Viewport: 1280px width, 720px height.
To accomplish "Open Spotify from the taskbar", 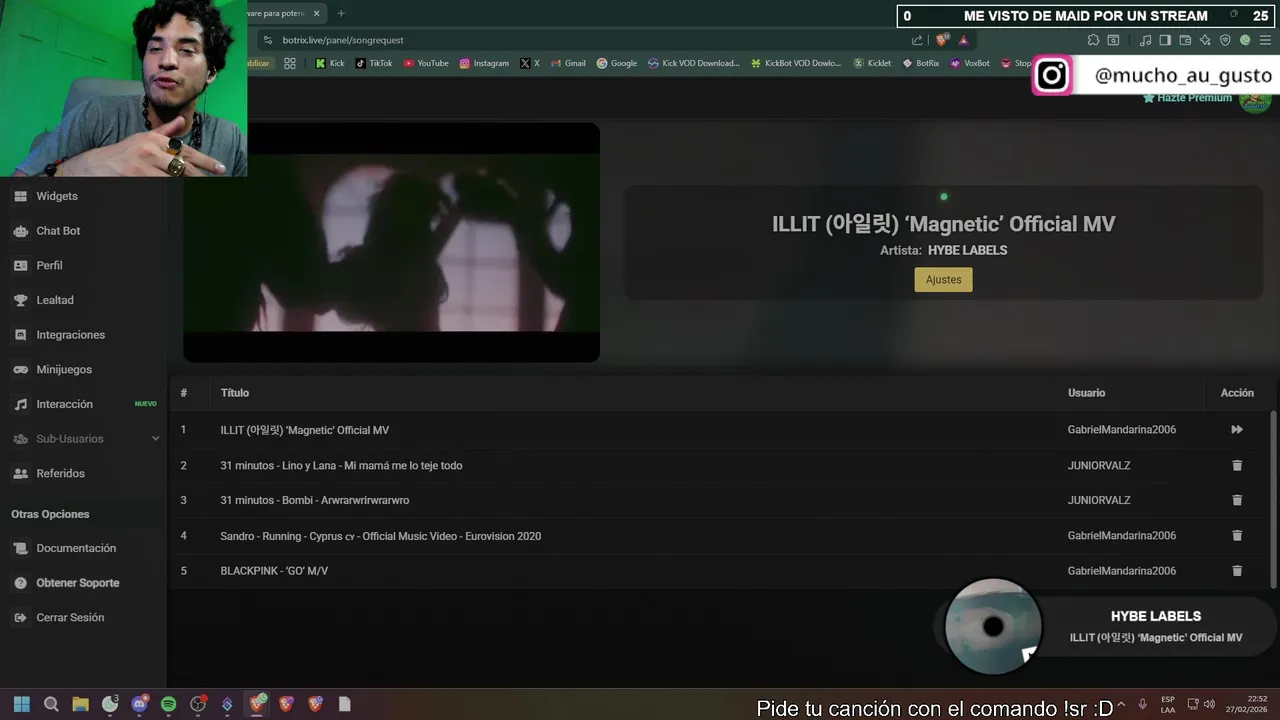I will pos(169,704).
